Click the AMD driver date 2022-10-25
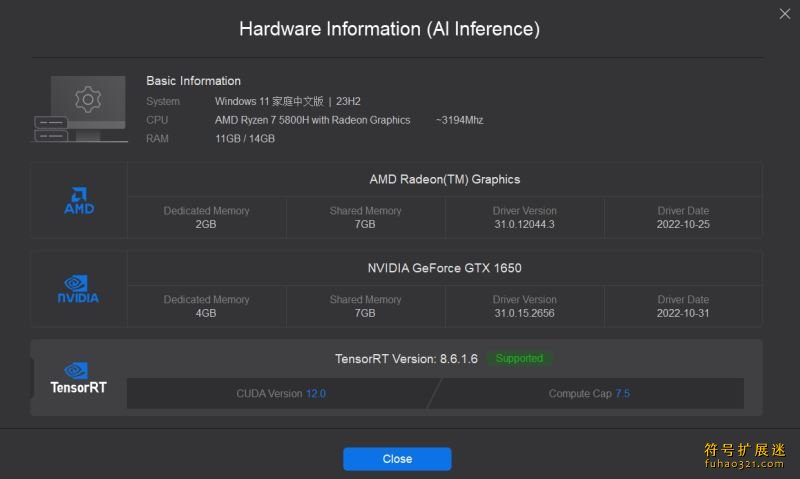800x479 pixels. pos(683,225)
